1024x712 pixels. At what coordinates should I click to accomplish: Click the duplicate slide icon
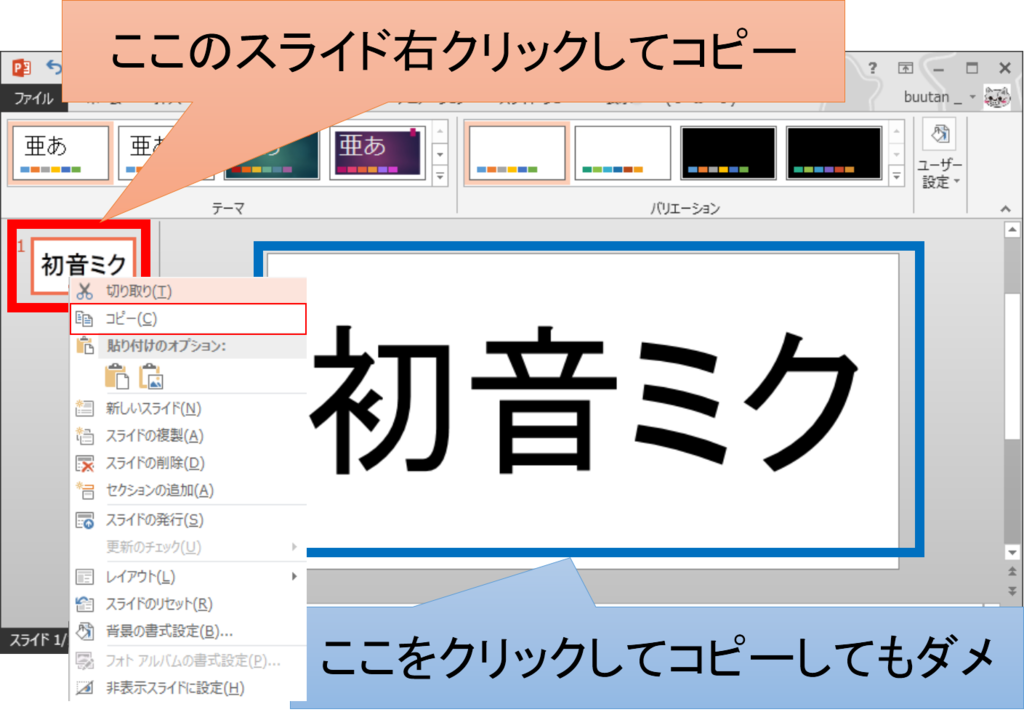84,436
